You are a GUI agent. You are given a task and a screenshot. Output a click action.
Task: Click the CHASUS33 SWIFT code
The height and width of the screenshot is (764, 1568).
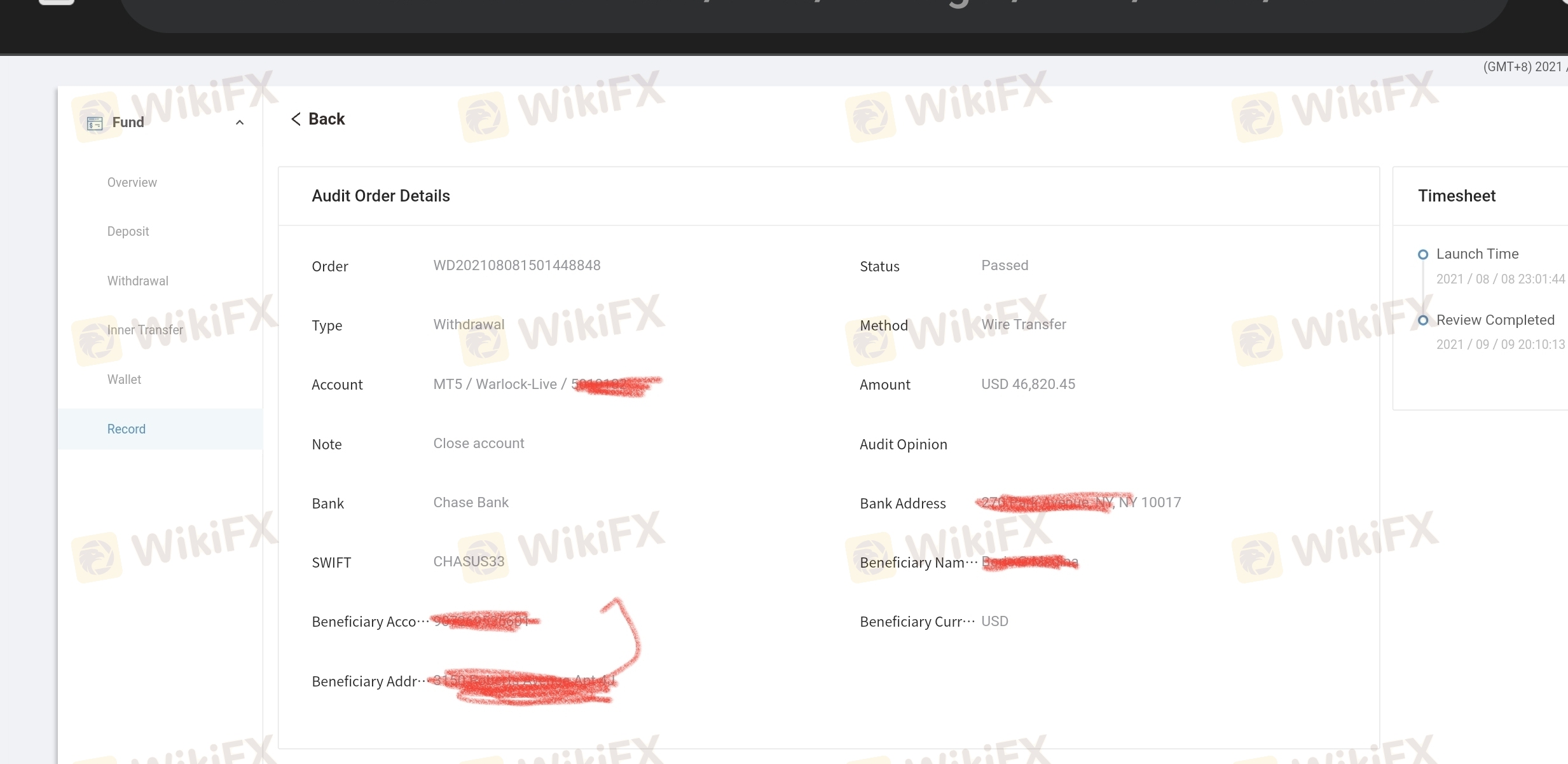pyautogui.click(x=469, y=562)
